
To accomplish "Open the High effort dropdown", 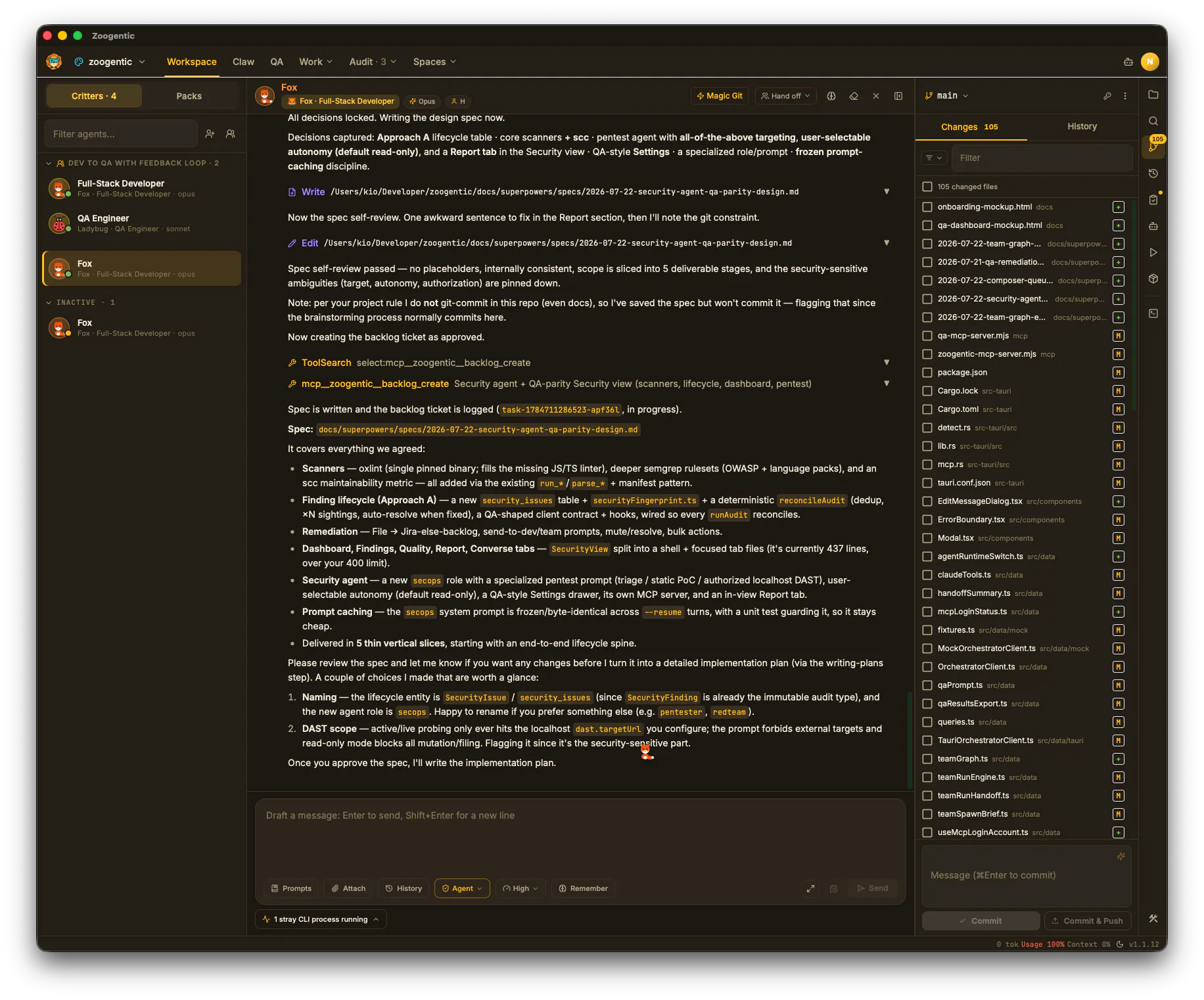I will (521, 888).
